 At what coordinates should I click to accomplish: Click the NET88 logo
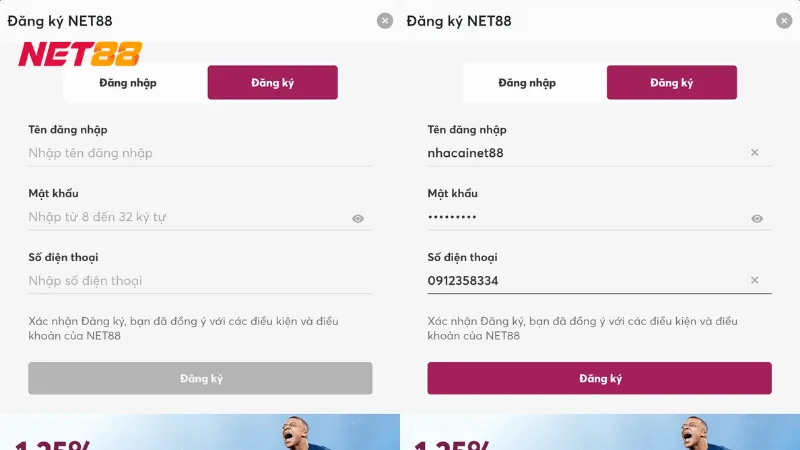coord(80,54)
